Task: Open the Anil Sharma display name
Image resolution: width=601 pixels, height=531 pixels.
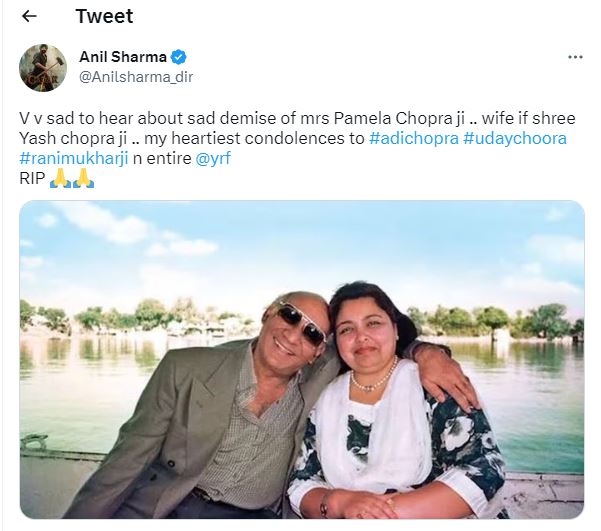Action: 122,56
